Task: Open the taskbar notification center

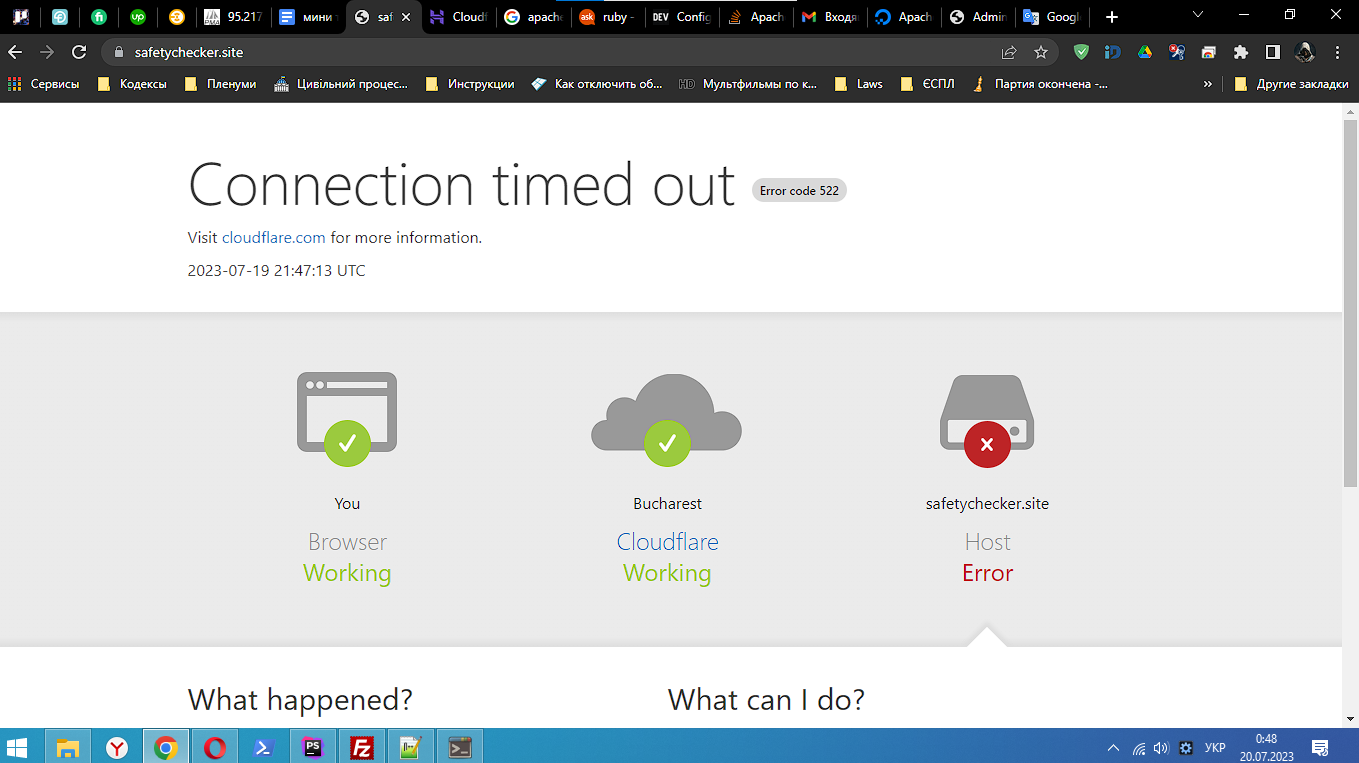Action: [1320, 747]
